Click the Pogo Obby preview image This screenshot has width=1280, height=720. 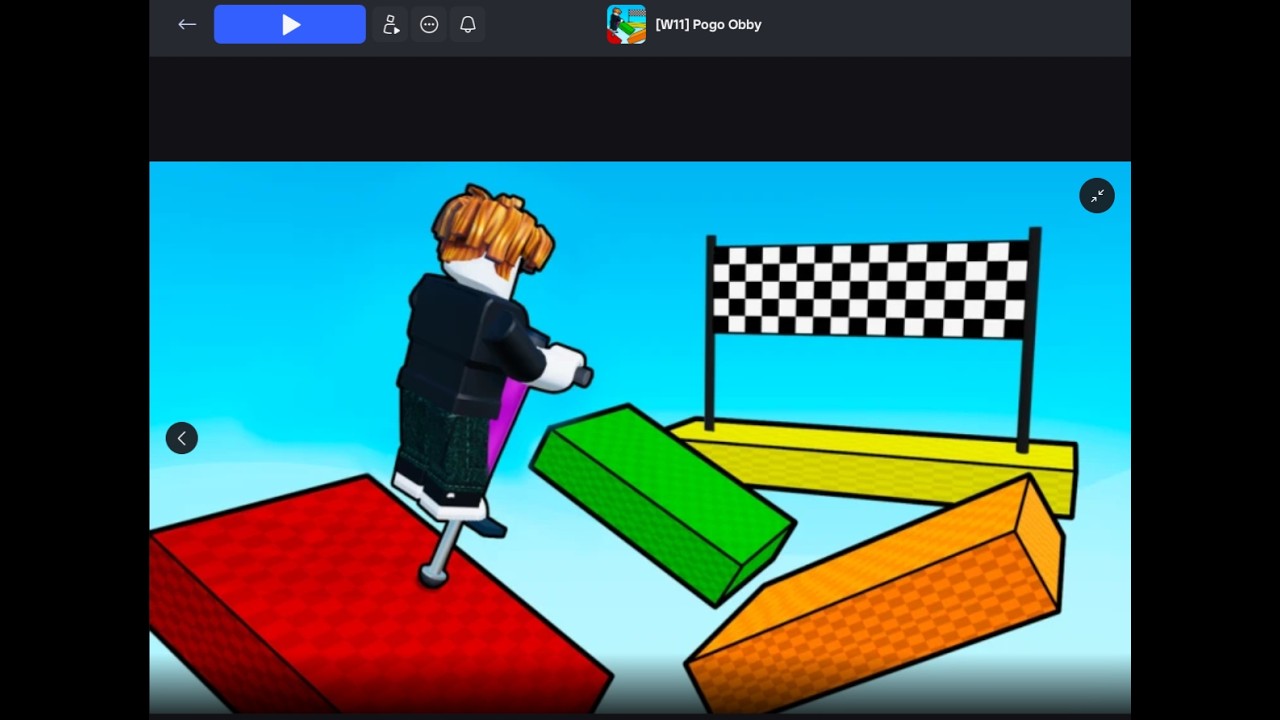[x=640, y=437]
